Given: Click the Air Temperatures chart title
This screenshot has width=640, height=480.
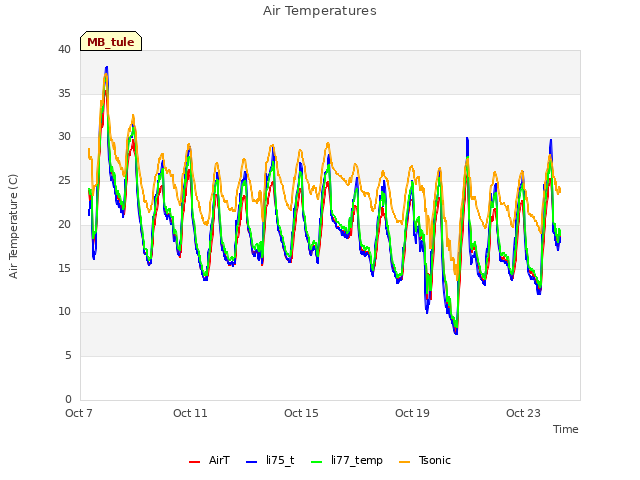Looking at the screenshot, I should tap(320, 11).
